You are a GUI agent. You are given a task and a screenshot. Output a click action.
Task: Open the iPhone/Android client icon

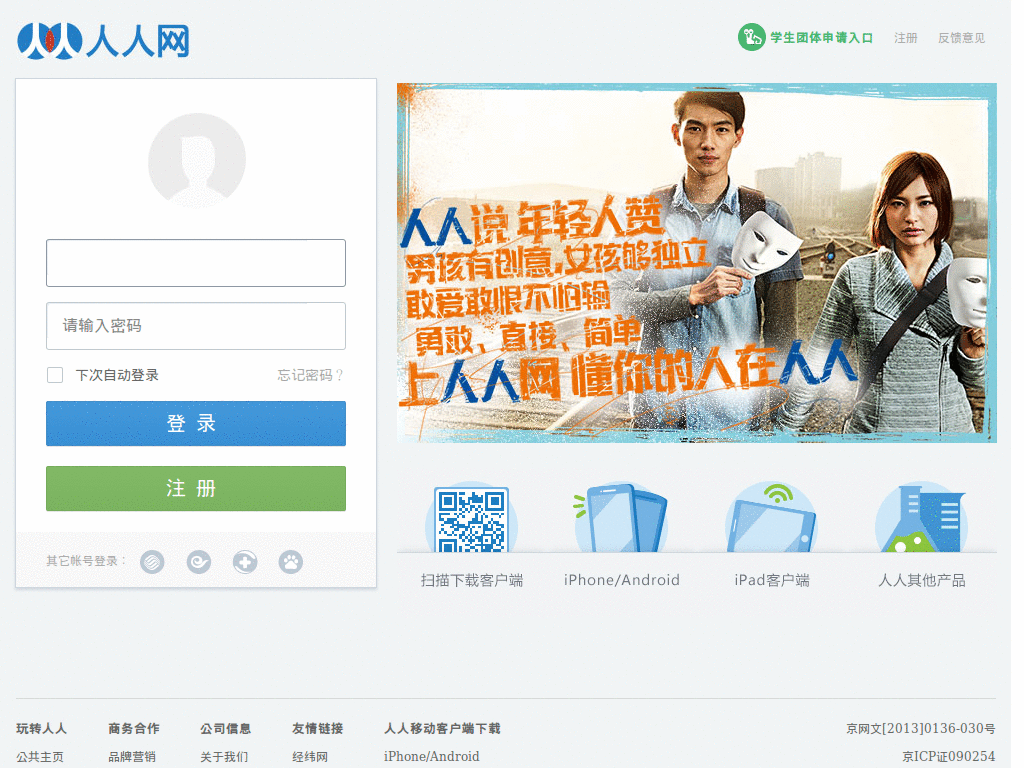click(x=621, y=518)
